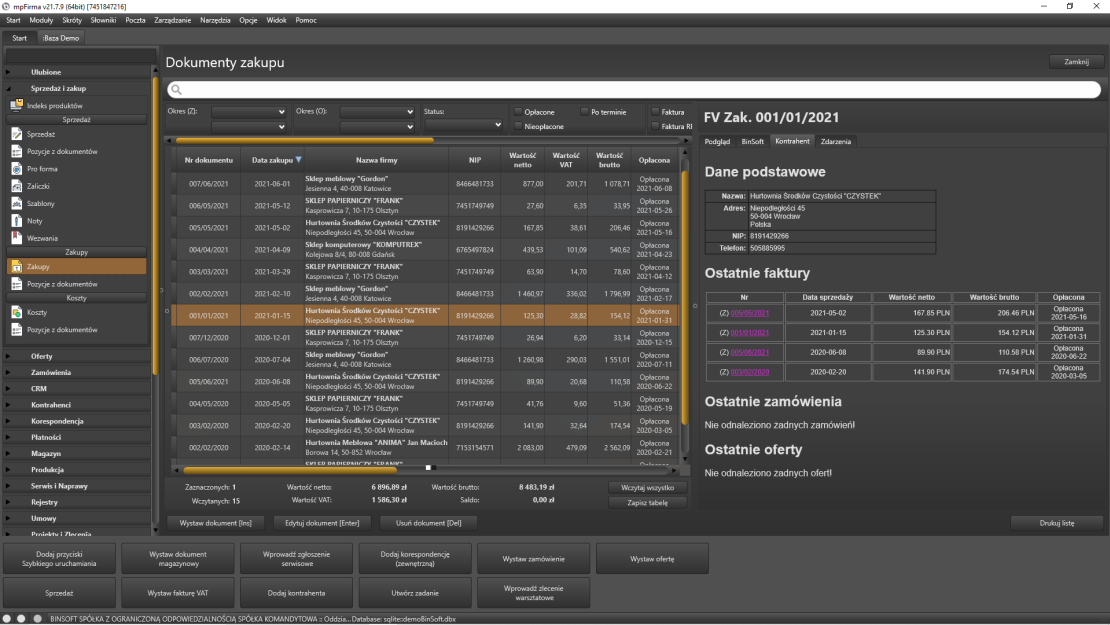Open the first Okres (O) dropdown
1110x625 pixels.
tap(377, 112)
